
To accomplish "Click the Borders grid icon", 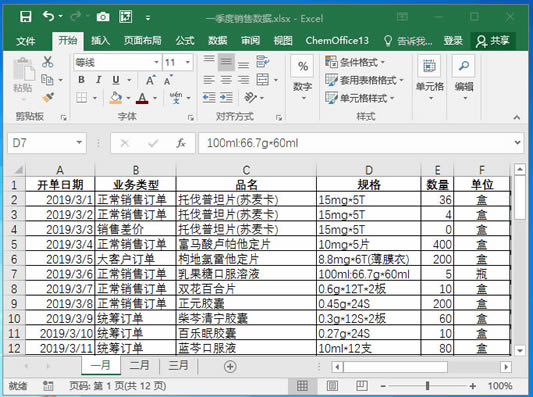I will (x=82, y=98).
